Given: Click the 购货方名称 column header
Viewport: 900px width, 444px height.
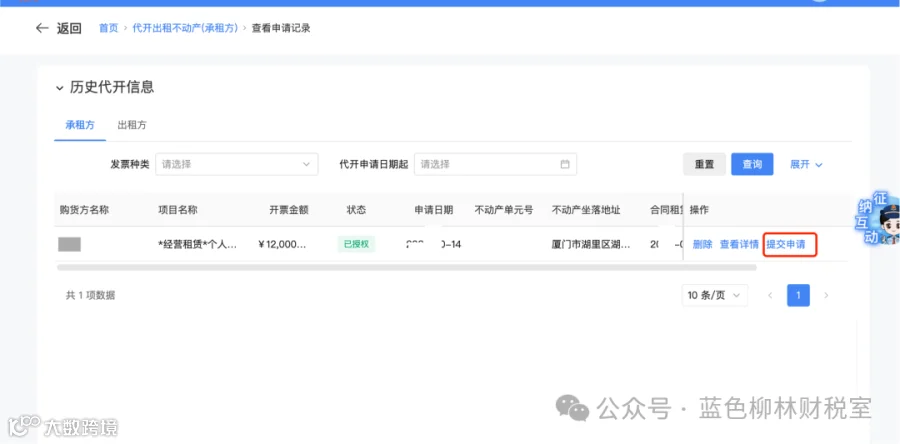Looking at the screenshot, I should (84, 210).
